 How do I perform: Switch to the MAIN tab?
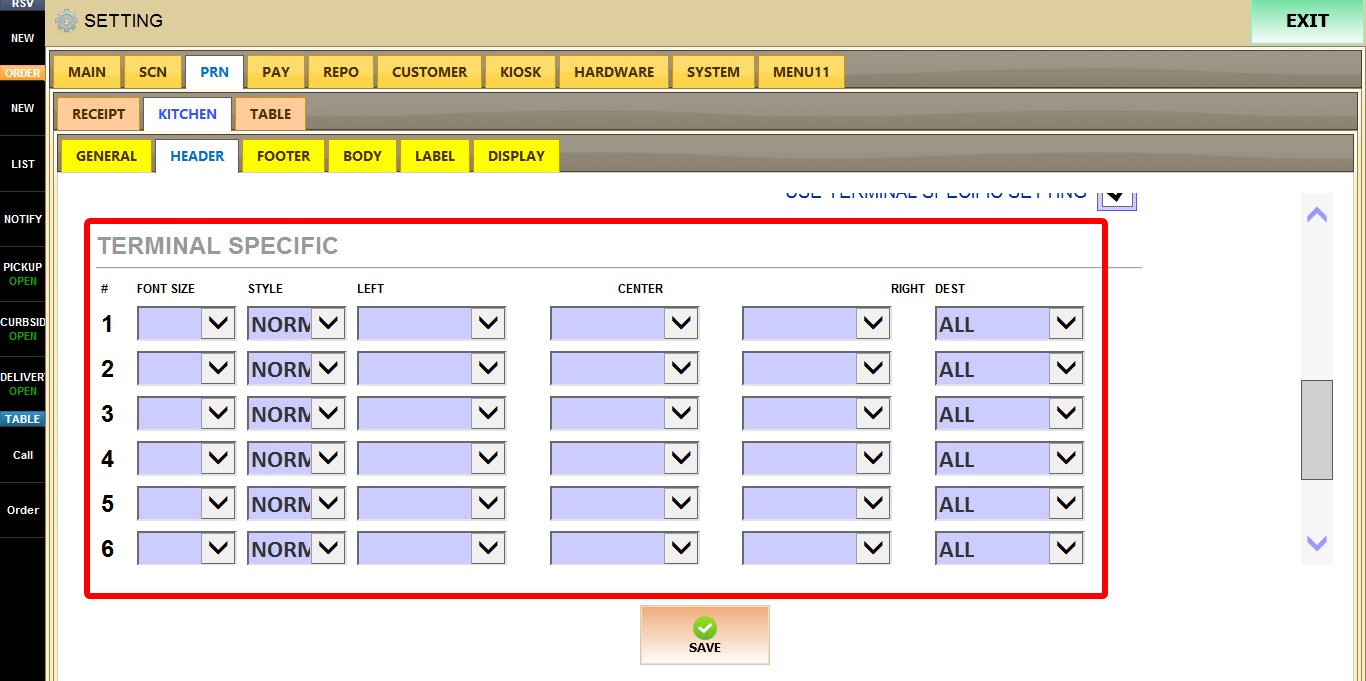(87, 72)
